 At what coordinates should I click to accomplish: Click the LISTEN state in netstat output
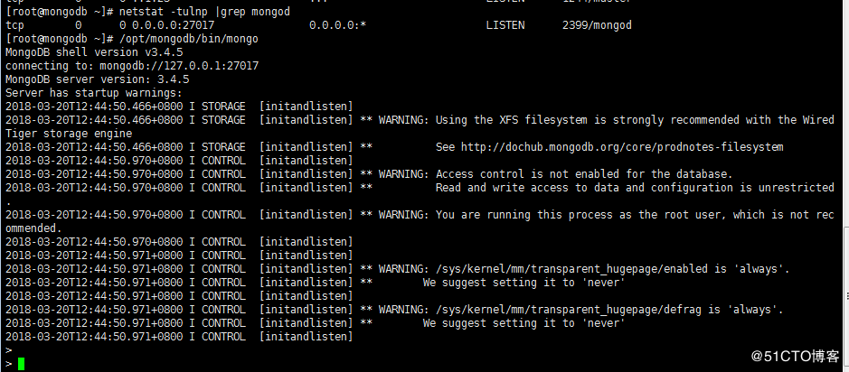pos(505,25)
